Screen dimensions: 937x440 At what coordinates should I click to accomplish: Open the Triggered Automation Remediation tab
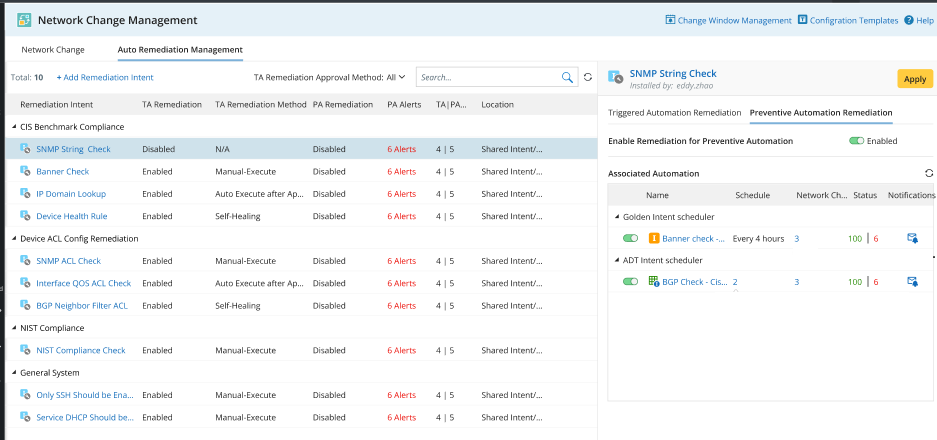tap(674, 113)
